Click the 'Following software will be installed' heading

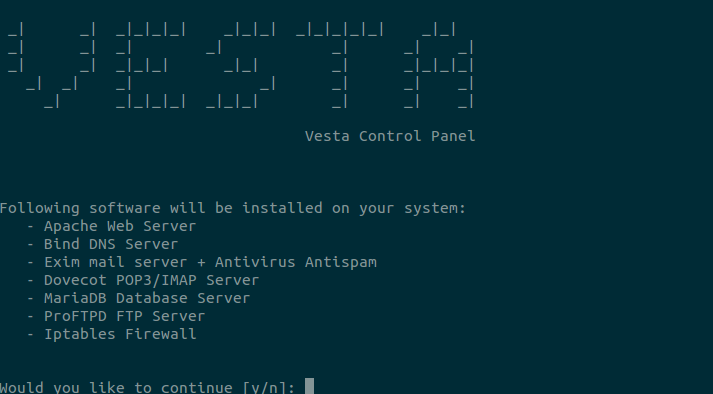pyautogui.click(x=233, y=208)
